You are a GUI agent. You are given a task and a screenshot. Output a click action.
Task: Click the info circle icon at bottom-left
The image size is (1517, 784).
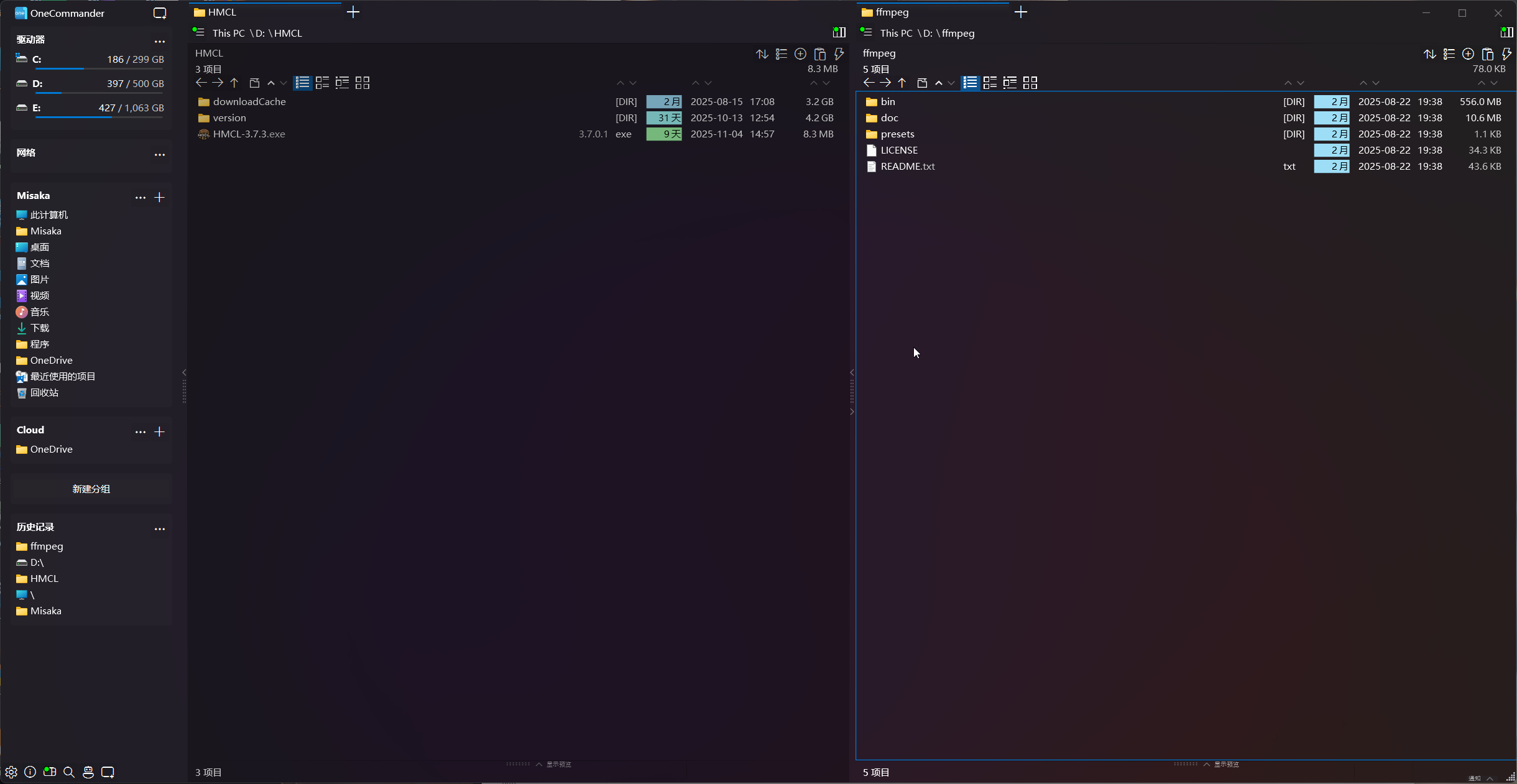coord(30,772)
